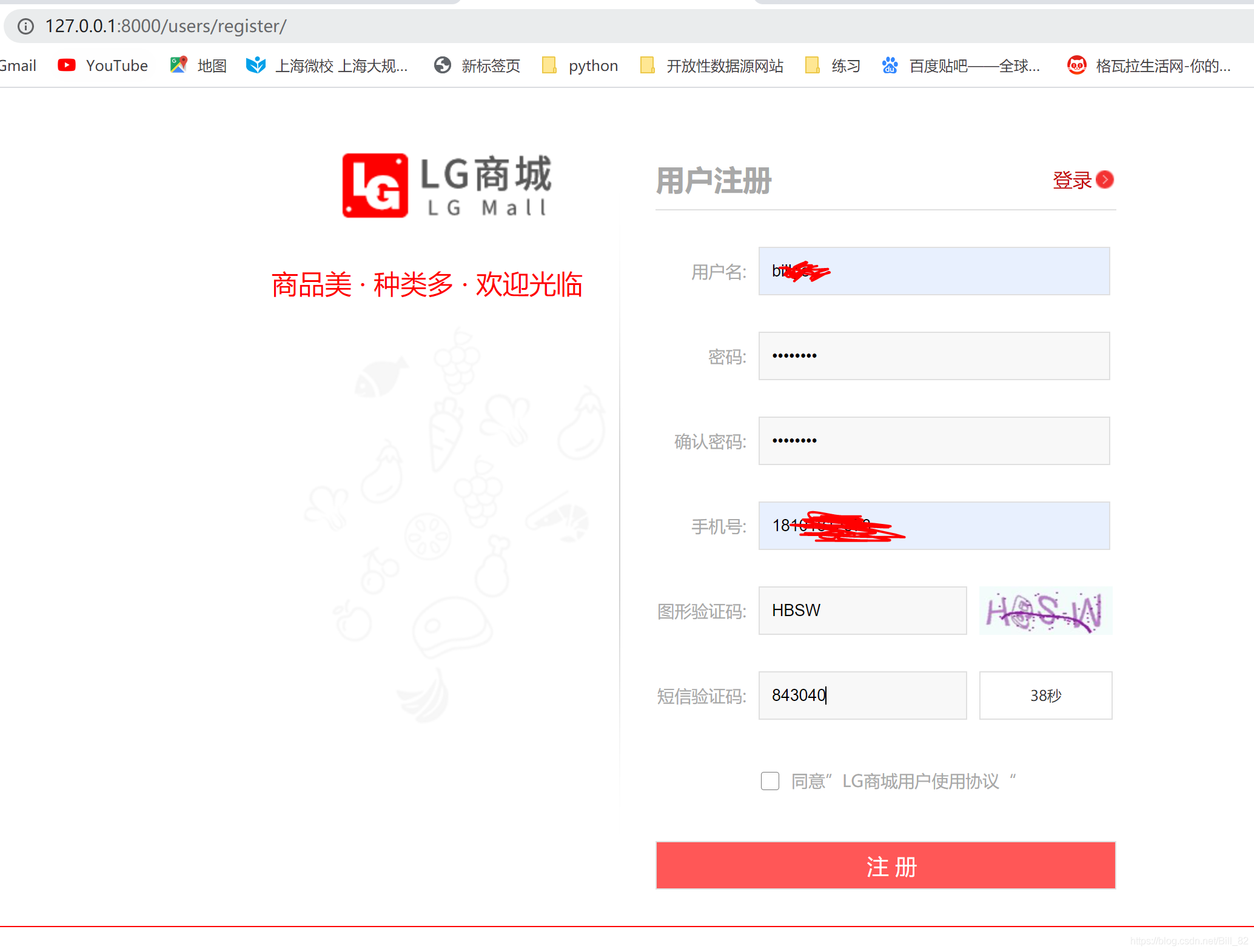Open the 百度贴吧 paw bookmark icon
The width and height of the screenshot is (1254, 952).
point(890,65)
